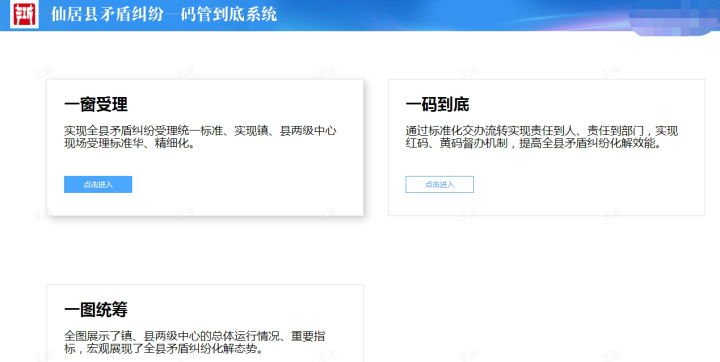Click 点击进入 button under 一码到底
Screen dimensions: 720x362
pyautogui.click(x=439, y=184)
